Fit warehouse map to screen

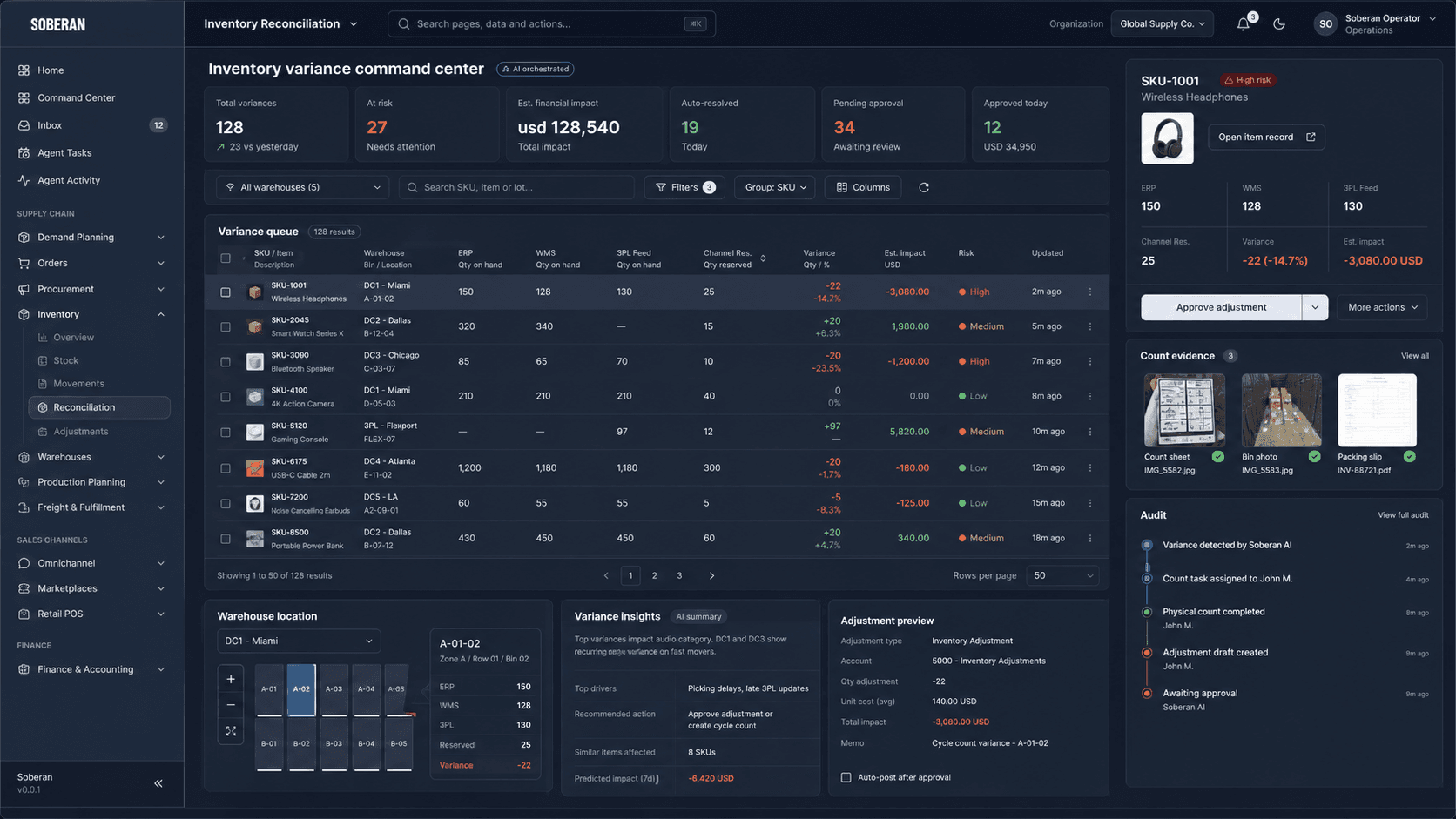(231, 731)
